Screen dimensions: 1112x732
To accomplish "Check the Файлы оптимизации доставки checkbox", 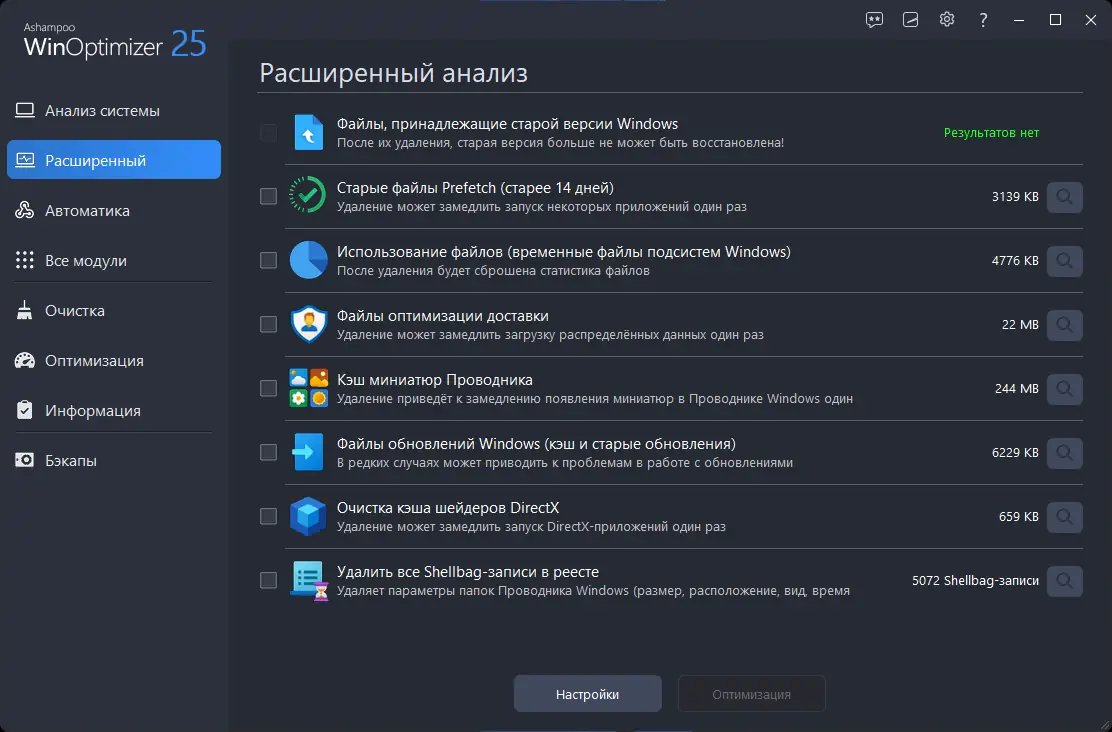I will [x=267, y=324].
